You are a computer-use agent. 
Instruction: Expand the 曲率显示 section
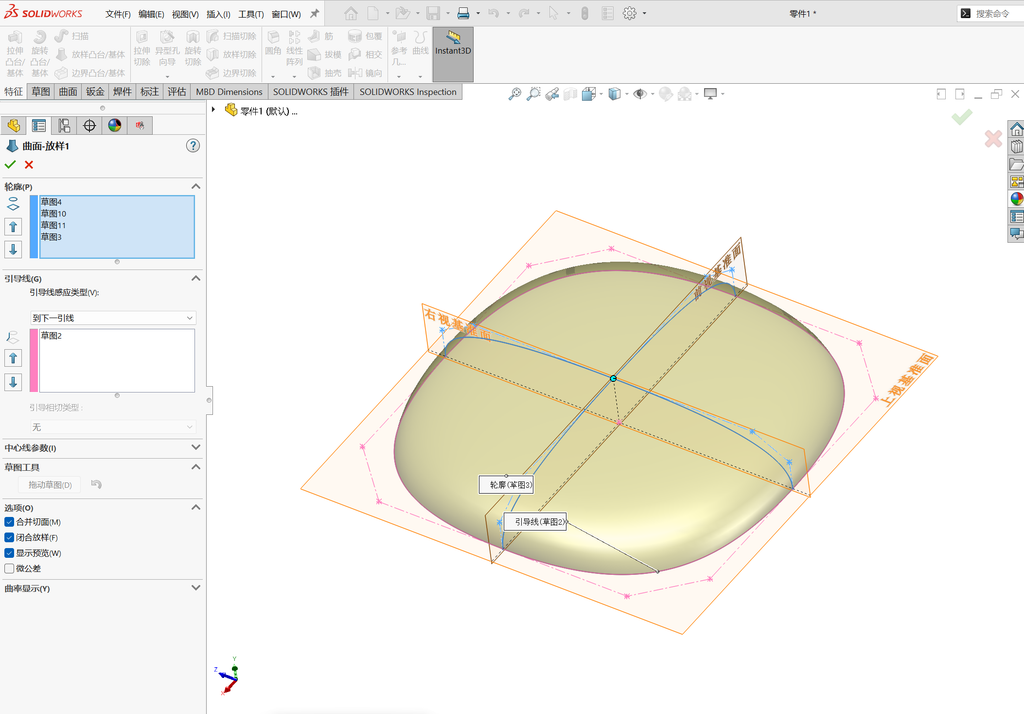point(195,588)
